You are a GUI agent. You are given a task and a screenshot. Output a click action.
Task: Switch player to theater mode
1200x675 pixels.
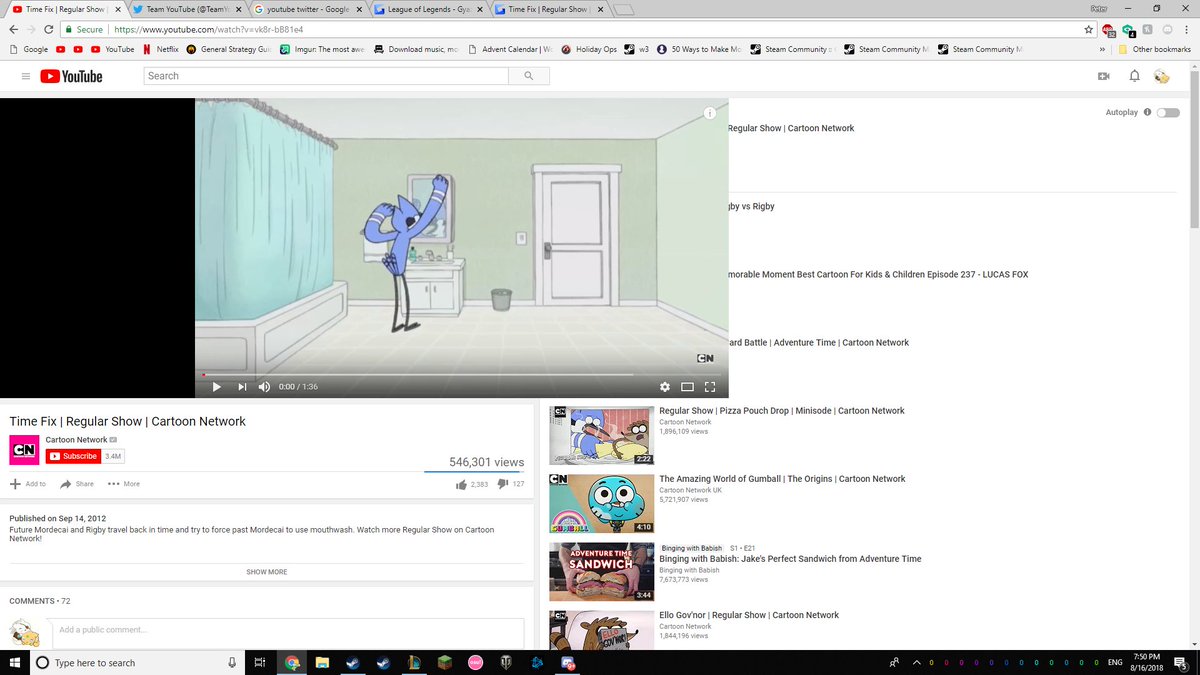pyautogui.click(x=688, y=387)
